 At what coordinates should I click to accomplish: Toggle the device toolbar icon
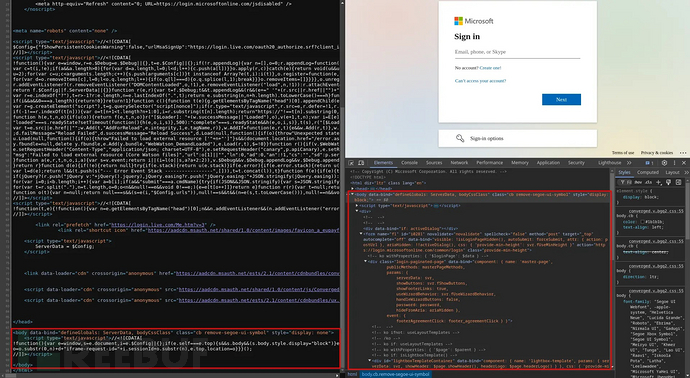(361, 163)
